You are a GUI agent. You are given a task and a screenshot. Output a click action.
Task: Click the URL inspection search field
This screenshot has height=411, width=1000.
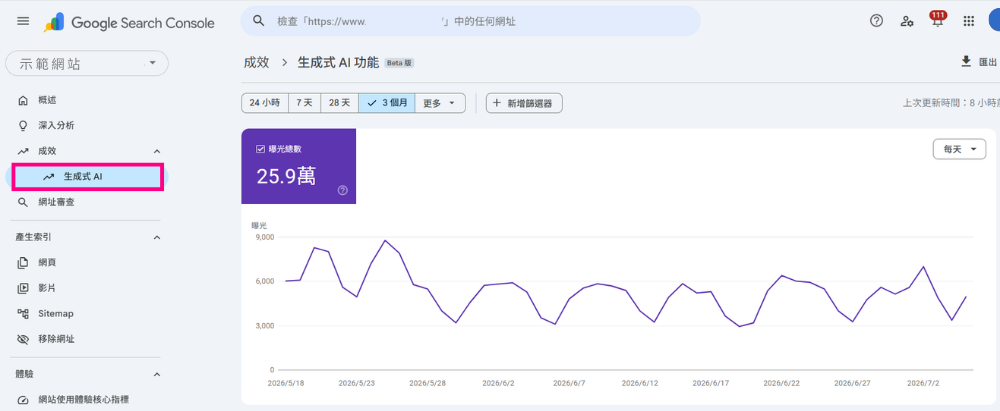click(471, 21)
